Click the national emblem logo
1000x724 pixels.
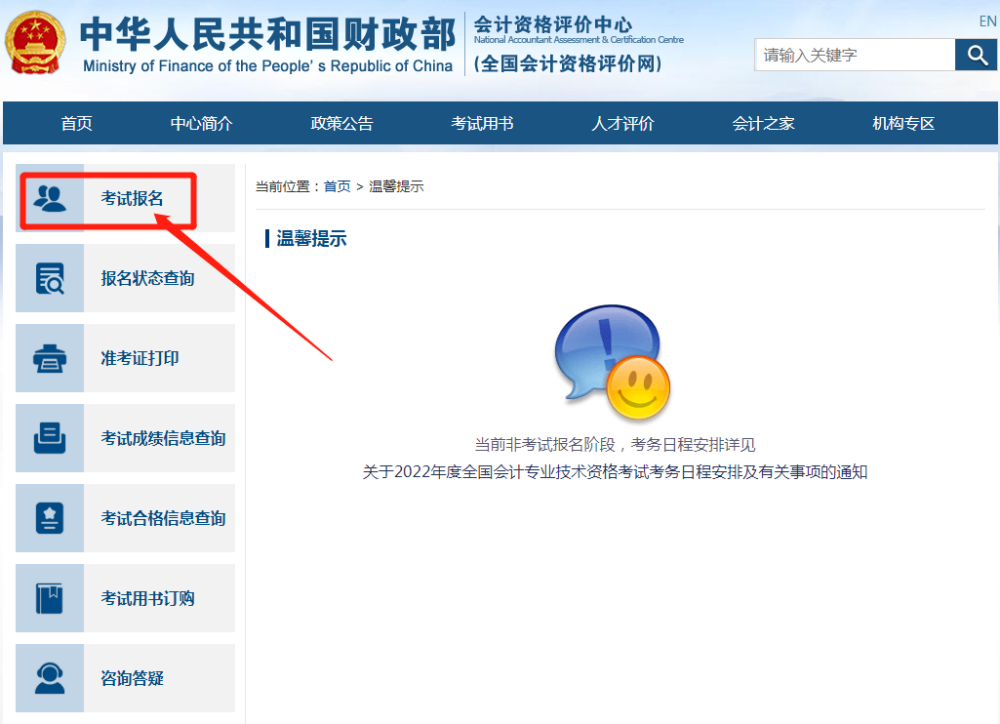point(35,43)
